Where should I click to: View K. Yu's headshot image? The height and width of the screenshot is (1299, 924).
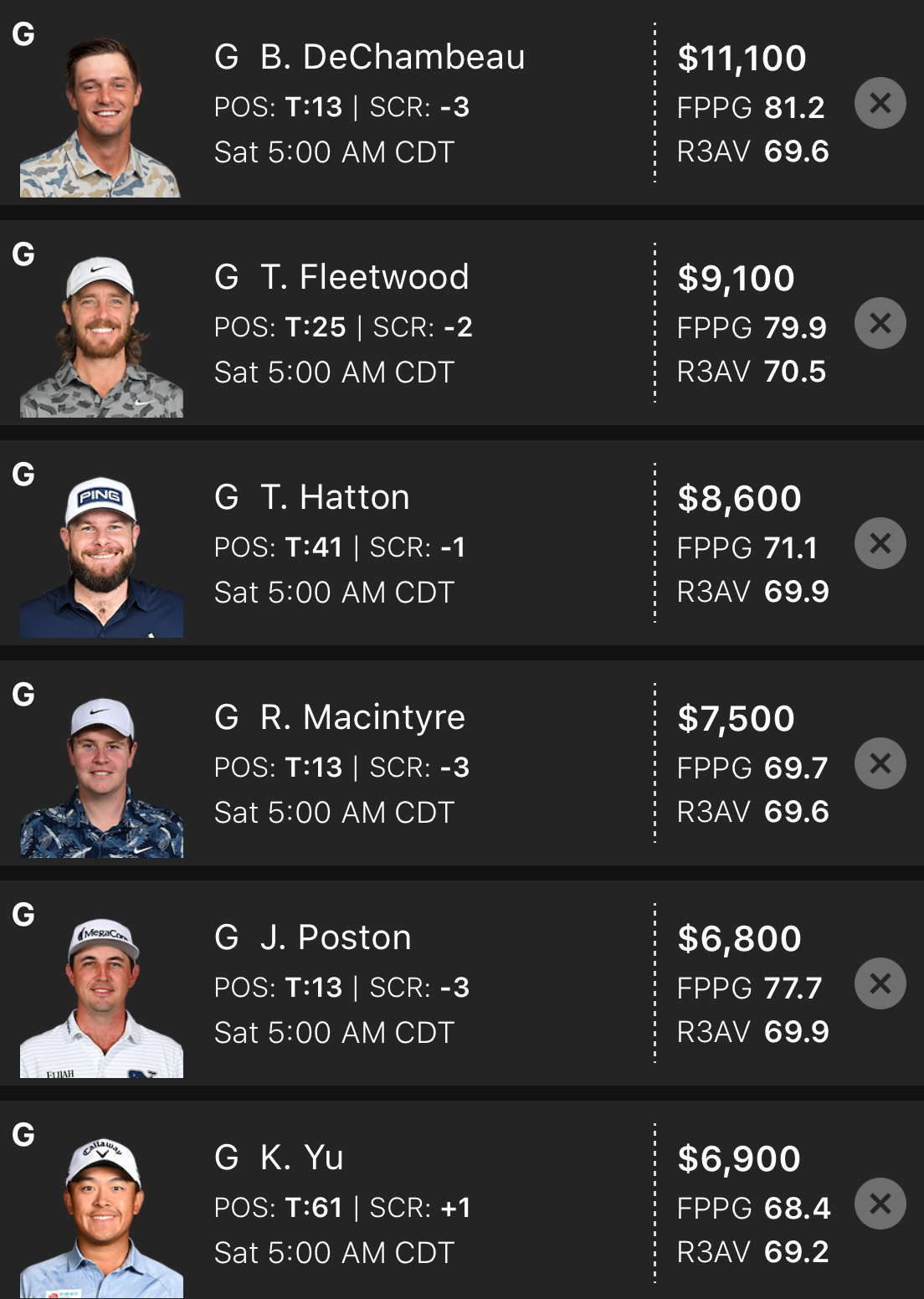coord(100,1217)
